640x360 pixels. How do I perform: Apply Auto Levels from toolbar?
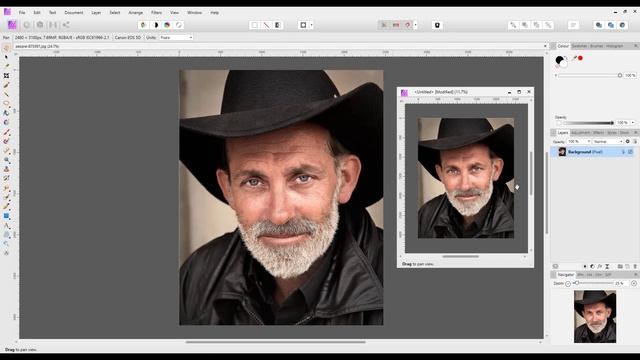point(143,25)
